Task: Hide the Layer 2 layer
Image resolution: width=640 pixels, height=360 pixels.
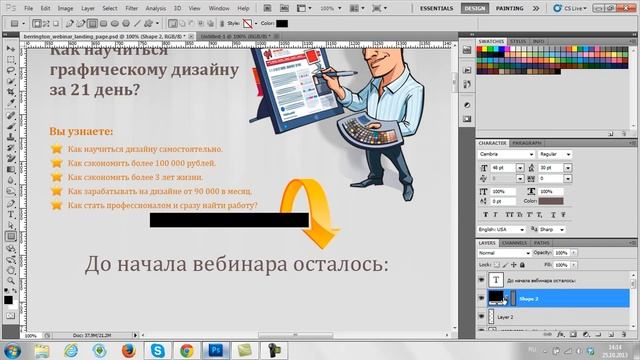Action: (481, 316)
